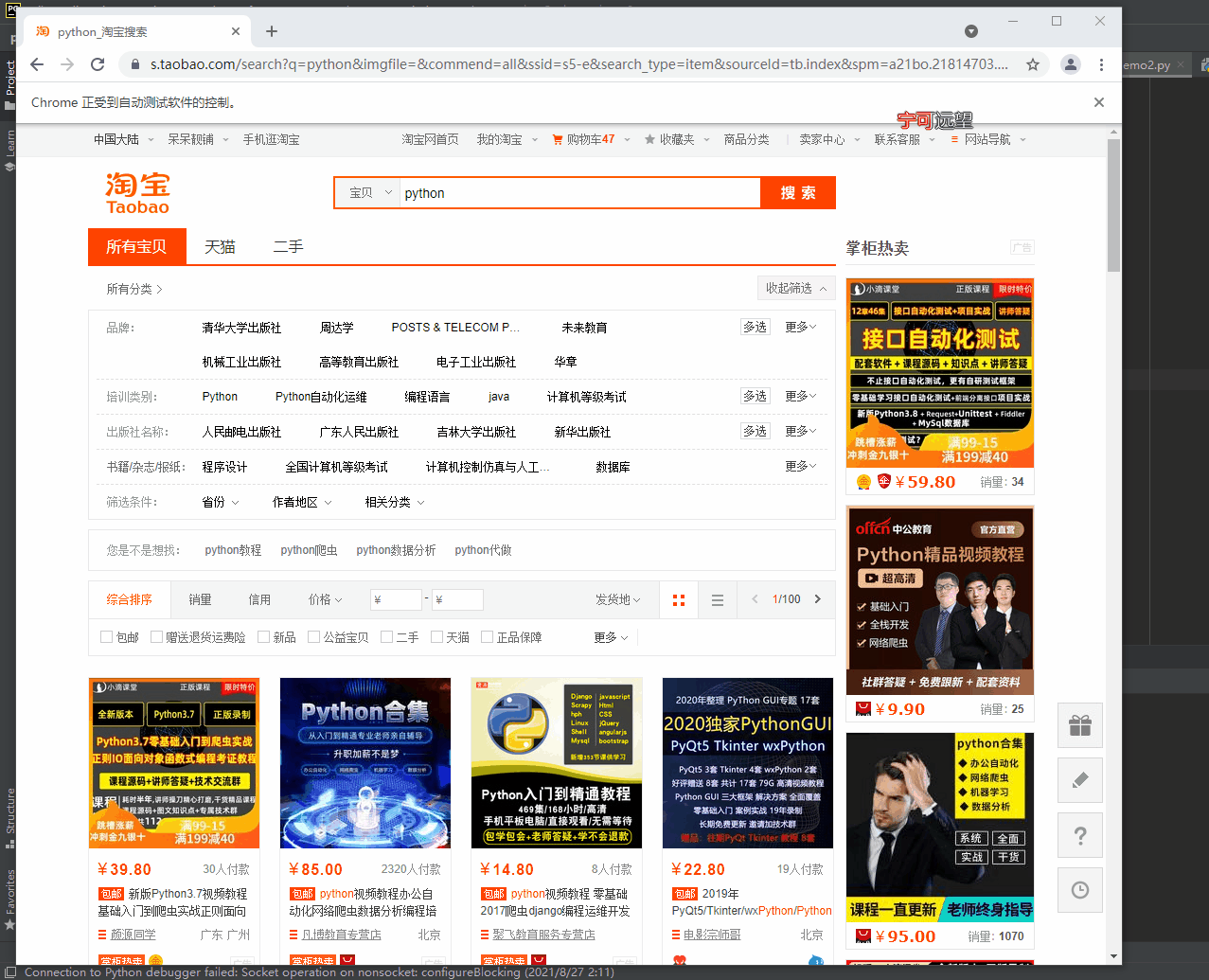Viewport: 1209px width, 980px height.
Task: Switch to grid view layout icon
Action: coord(678,599)
